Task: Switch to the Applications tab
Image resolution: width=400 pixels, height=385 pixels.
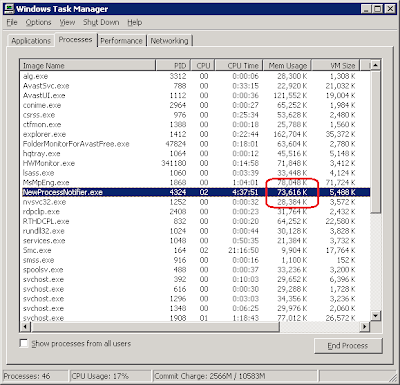Action: [x=31, y=41]
